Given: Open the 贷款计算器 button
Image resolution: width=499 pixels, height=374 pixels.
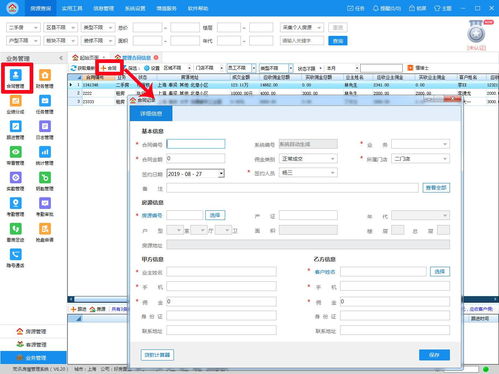Looking at the screenshot, I should click(157, 355).
